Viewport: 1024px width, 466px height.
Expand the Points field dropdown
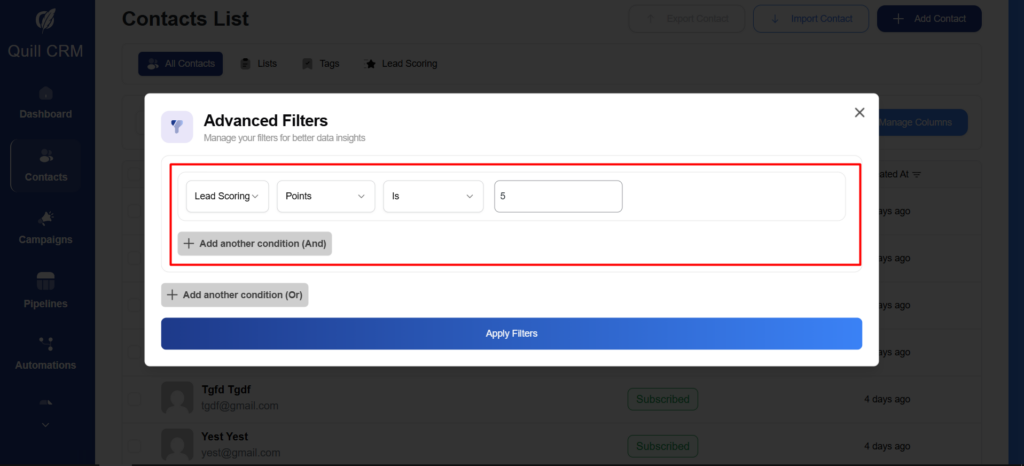325,197
